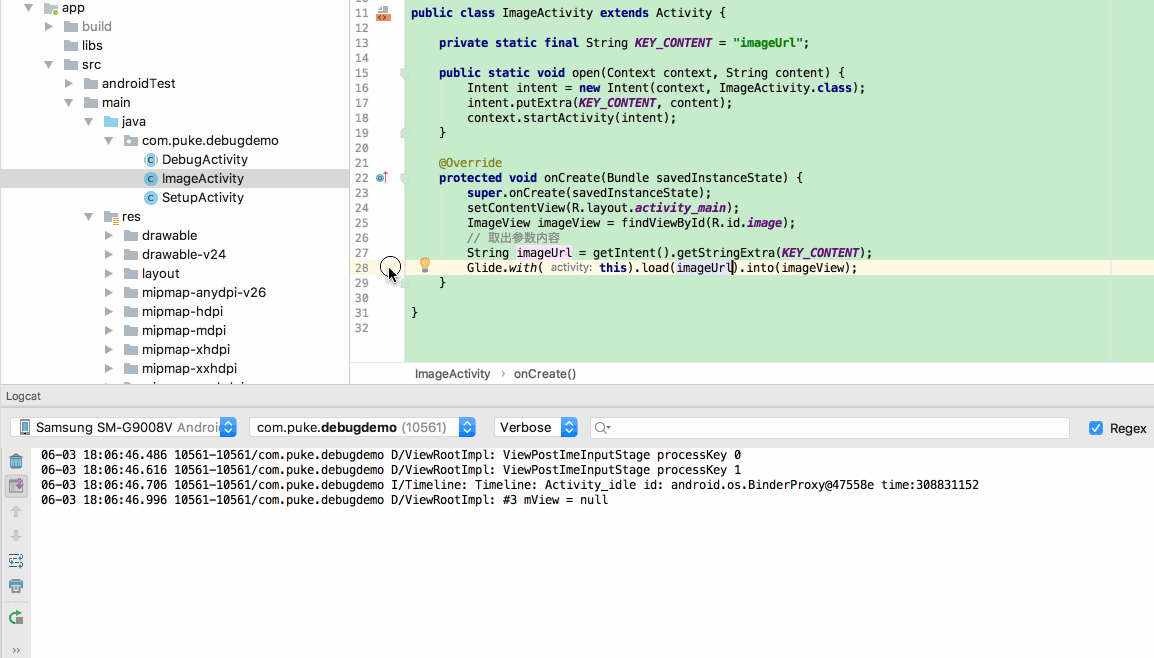
Task: Click the onCreate() breadcrumb below the editor
Action: (x=544, y=373)
